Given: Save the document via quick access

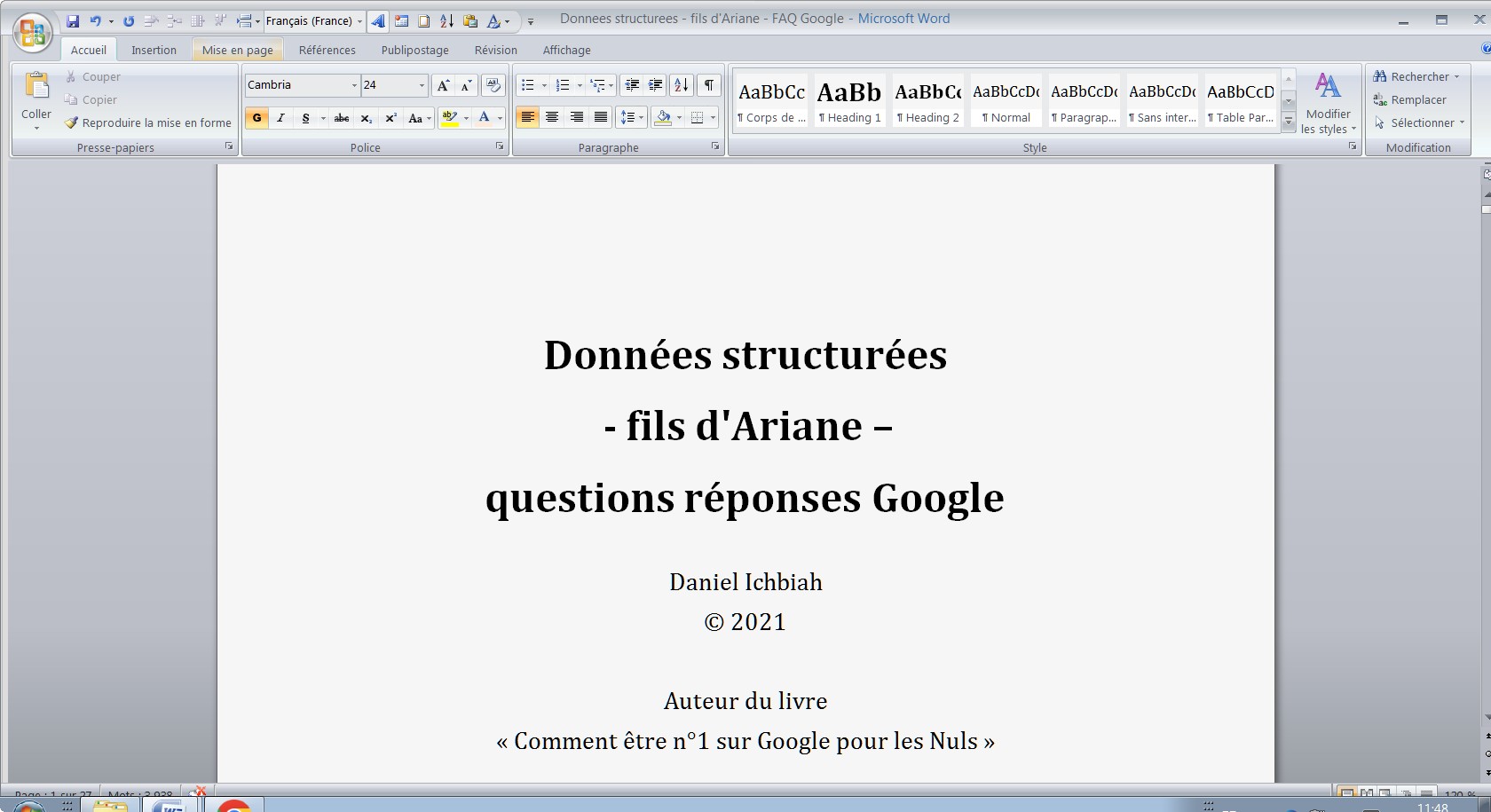Looking at the screenshot, I should point(74,20).
